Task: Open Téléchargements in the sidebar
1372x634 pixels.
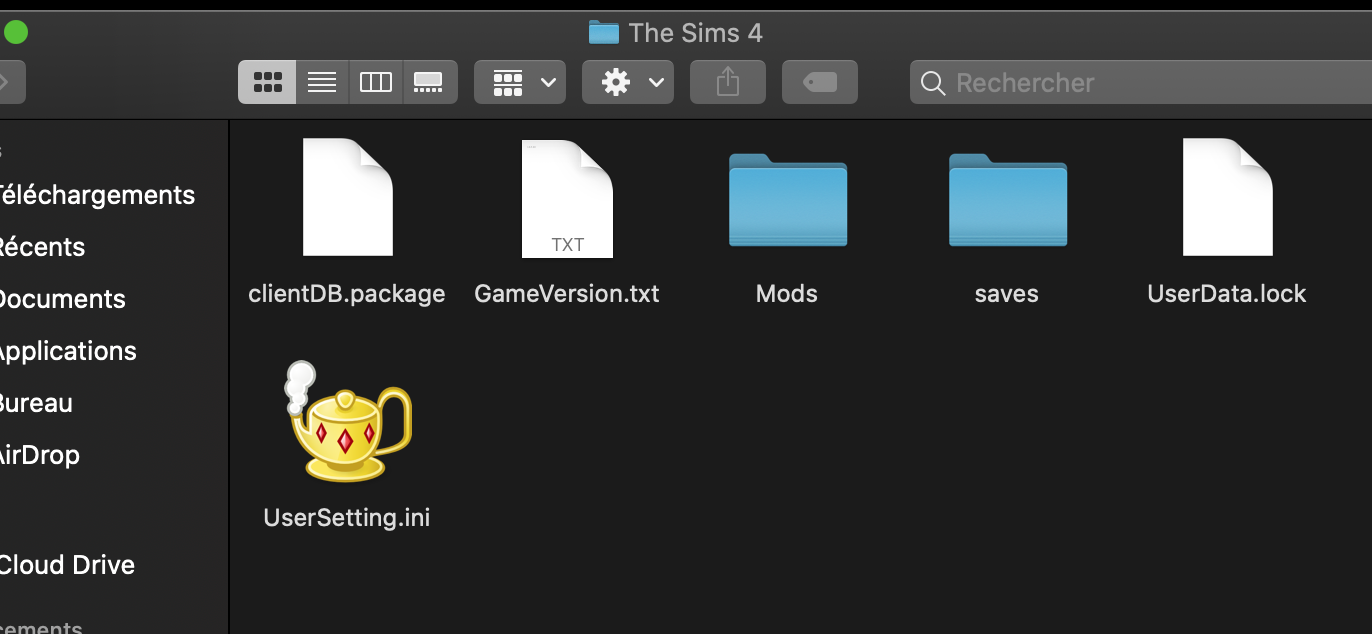Action: (x=96, y=195)
